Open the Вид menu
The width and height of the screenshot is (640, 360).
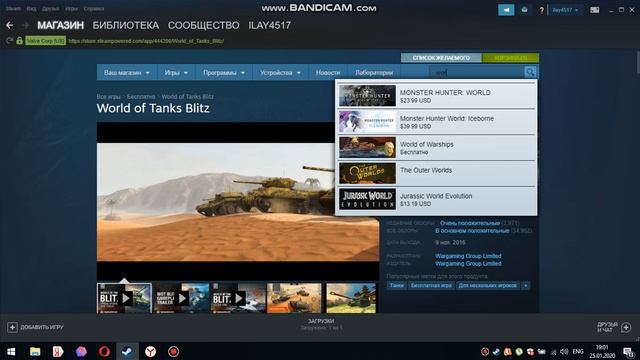[x=31, y=9]
